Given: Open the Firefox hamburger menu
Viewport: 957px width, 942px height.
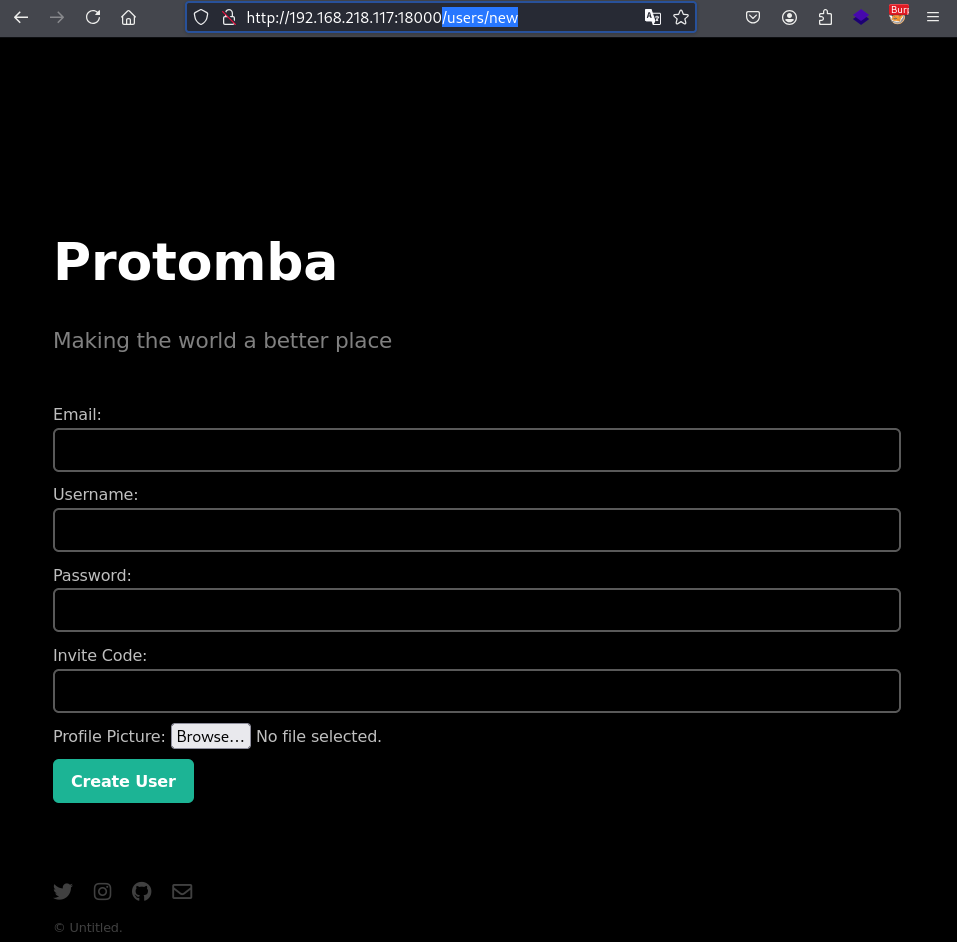Looking at the screenshot, I should tap(933, 17).
